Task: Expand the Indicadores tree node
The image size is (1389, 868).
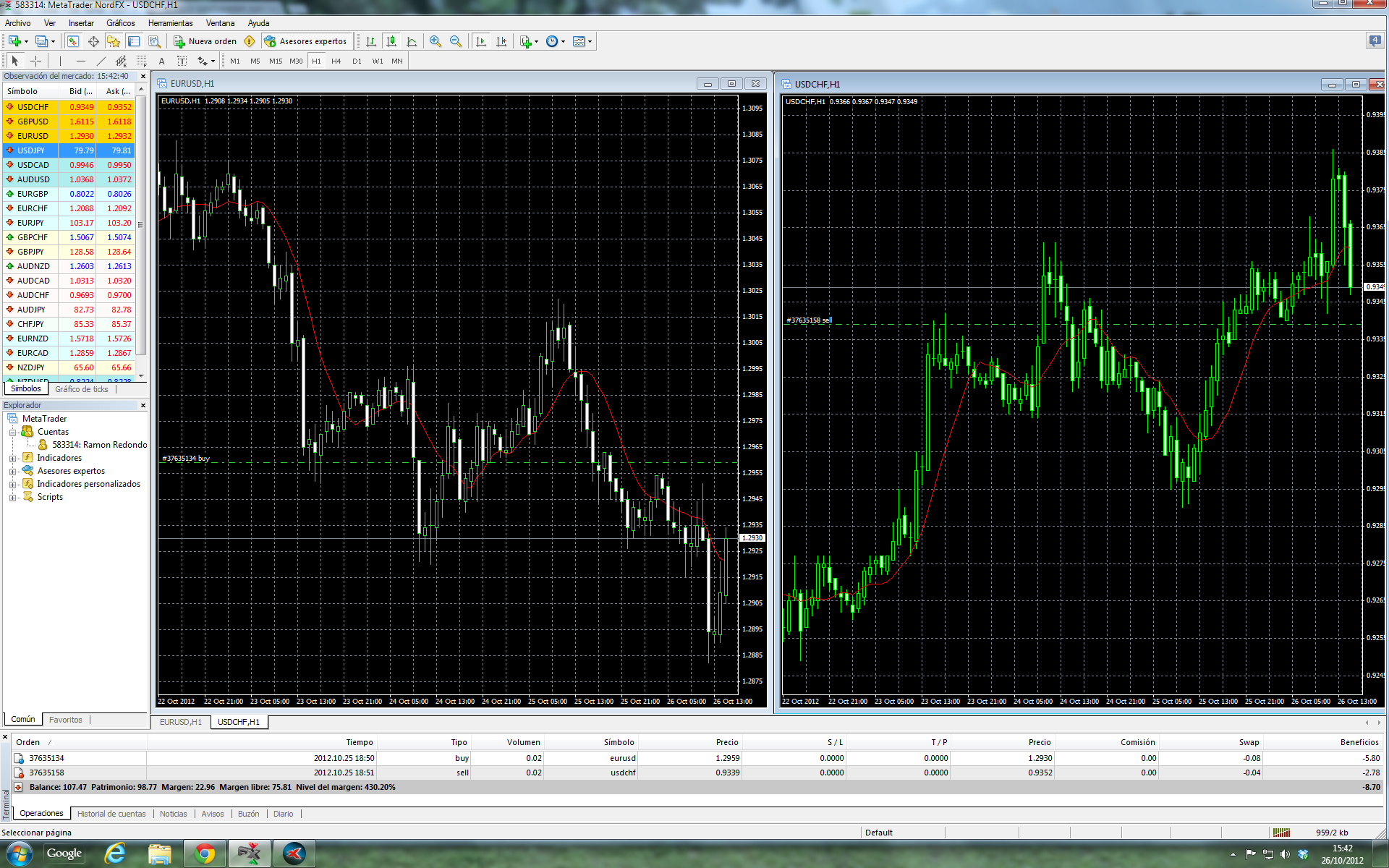Action: coord(12,459)
